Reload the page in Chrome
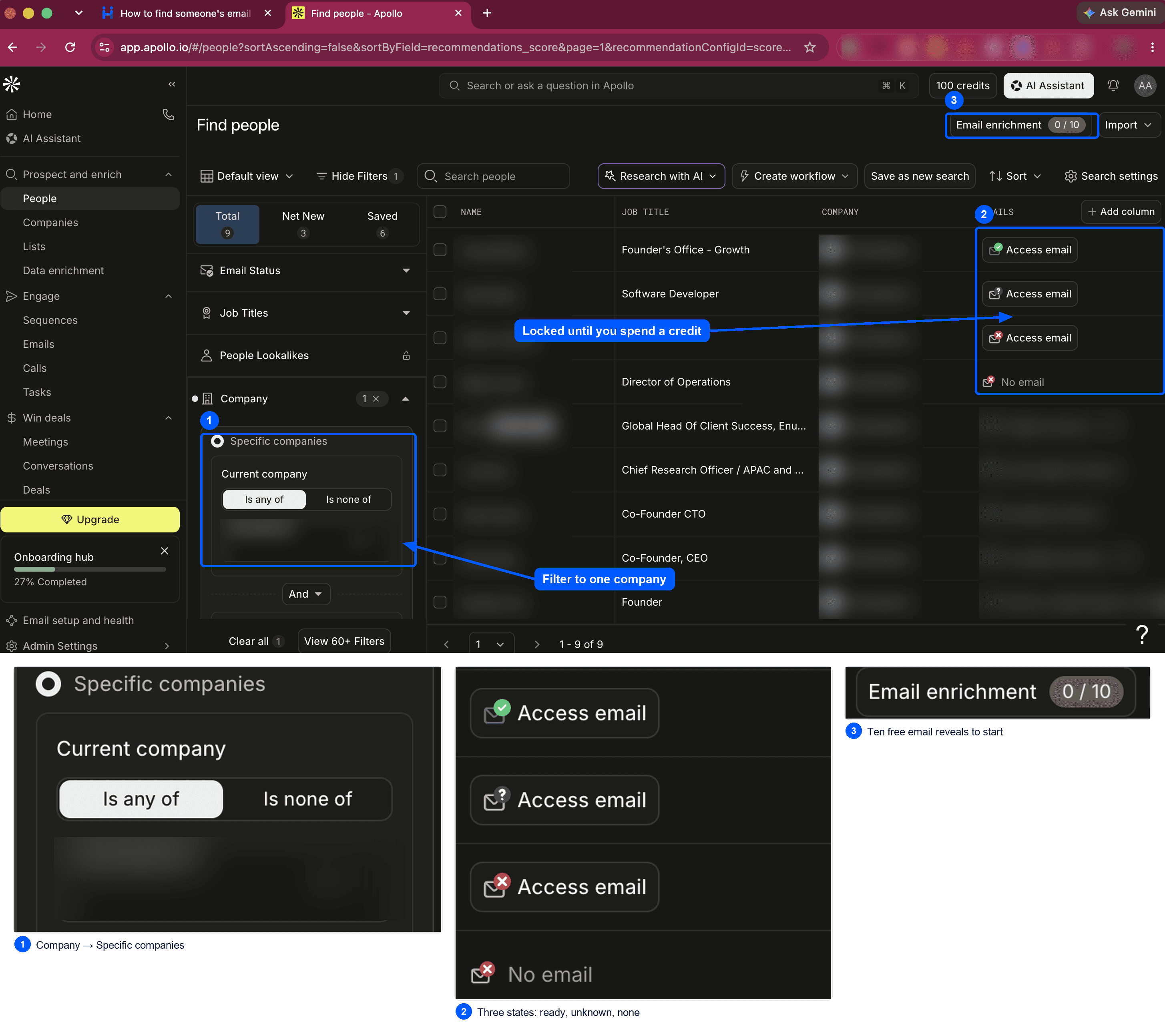Screen dimensions: 1165x1036 [70, 47]
